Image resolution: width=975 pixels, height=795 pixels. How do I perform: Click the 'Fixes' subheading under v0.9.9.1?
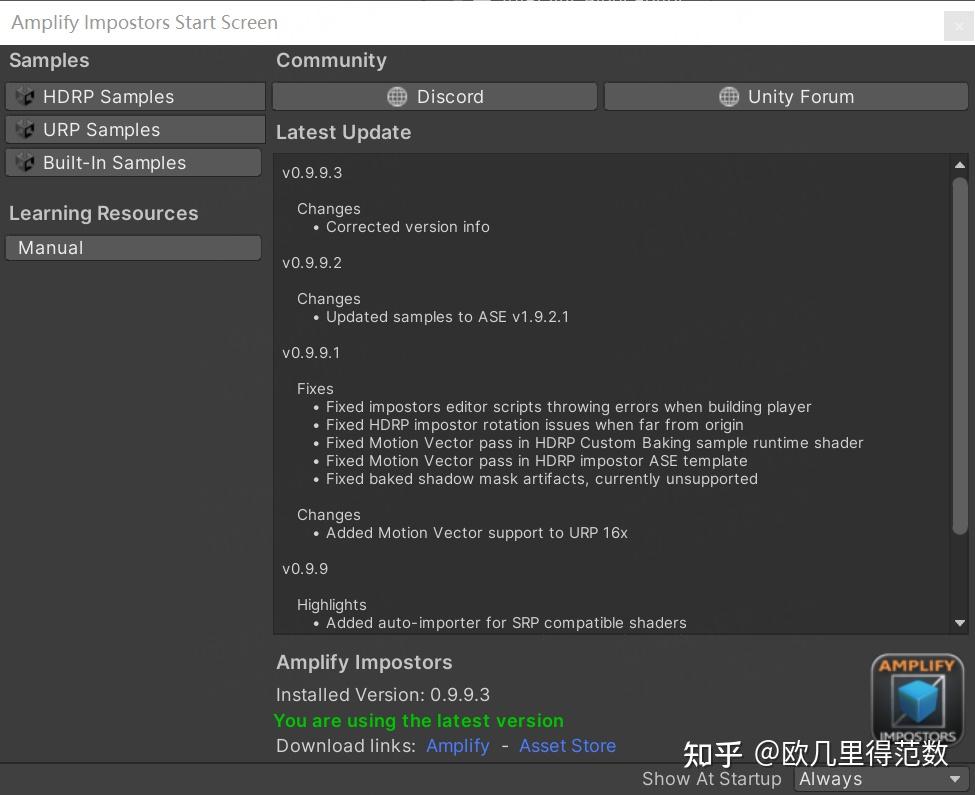click(x=315, y=389)
